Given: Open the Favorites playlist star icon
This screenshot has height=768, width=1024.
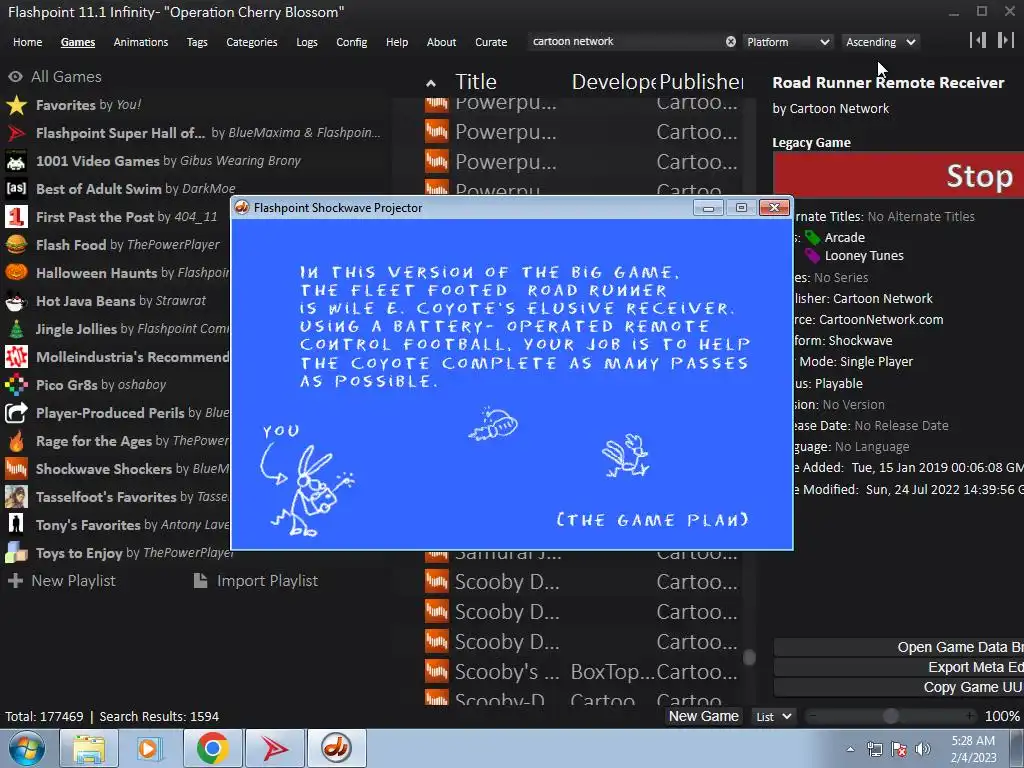Looking at the screenshot, I should click(16, 104).
